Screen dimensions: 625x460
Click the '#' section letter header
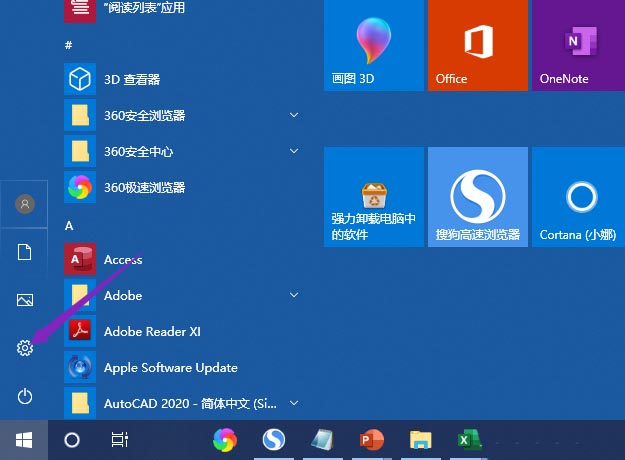pos(69,45)
